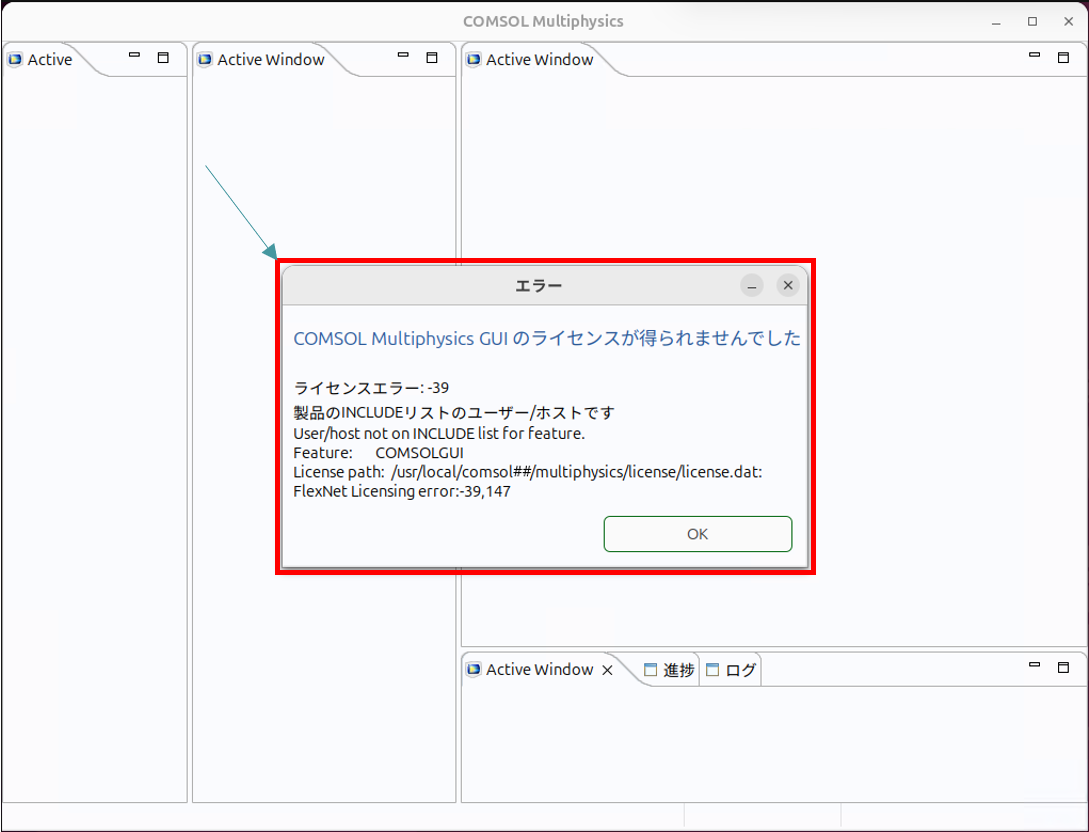Maximize the upper-right Active Window panel
This screenshot has width=1089, height=832.
click(1064, 58)
